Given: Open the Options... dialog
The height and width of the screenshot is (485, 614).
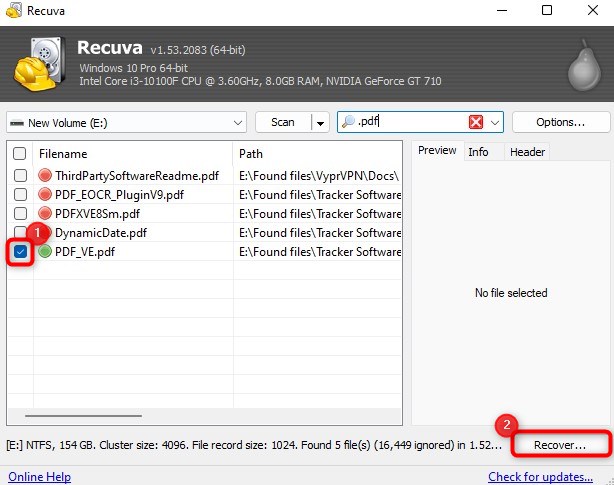Looking at the screenshot, I should click(x=560, y=122).
